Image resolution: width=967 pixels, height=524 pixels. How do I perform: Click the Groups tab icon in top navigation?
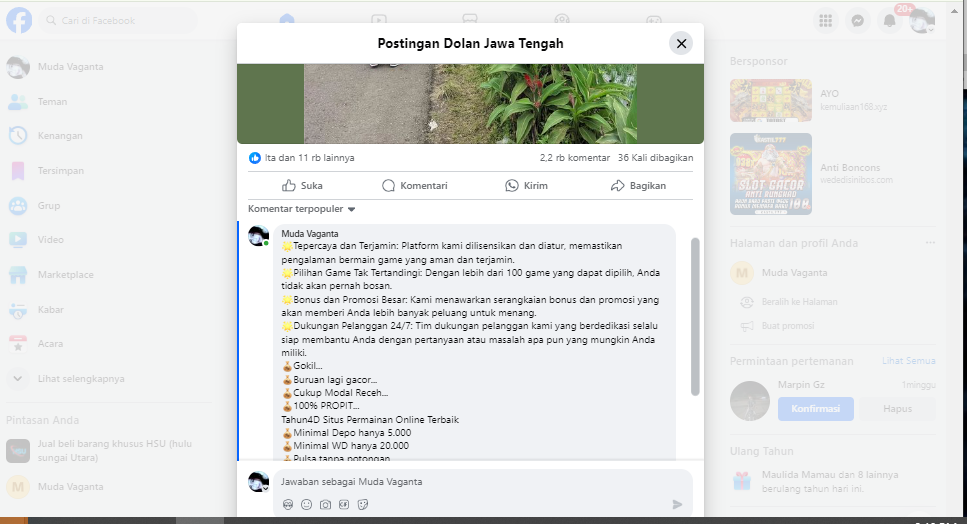(x=562, y=20)
